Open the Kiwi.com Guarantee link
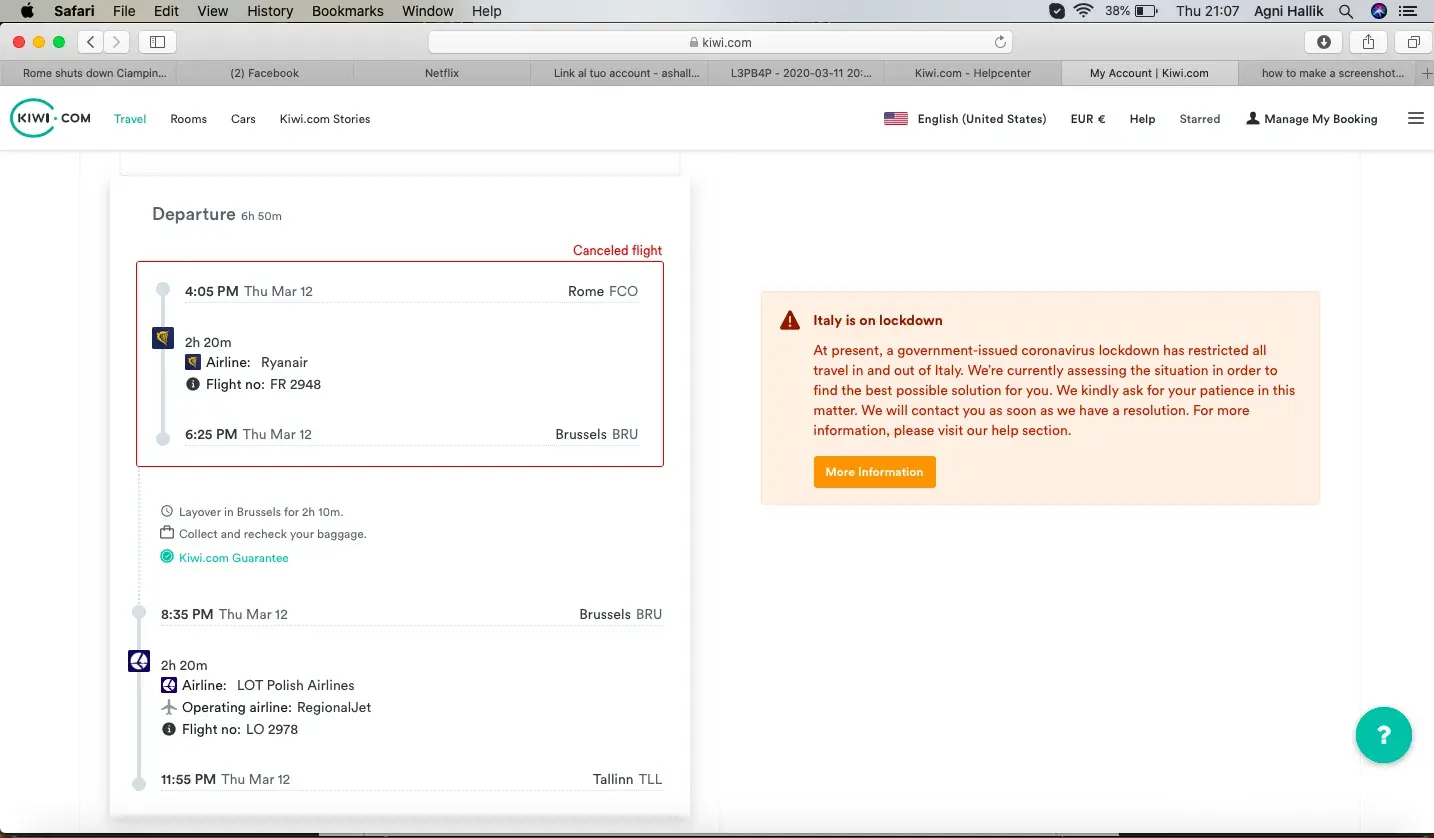Viewport: 1434px width, 838px height. [x=233, y=558]
